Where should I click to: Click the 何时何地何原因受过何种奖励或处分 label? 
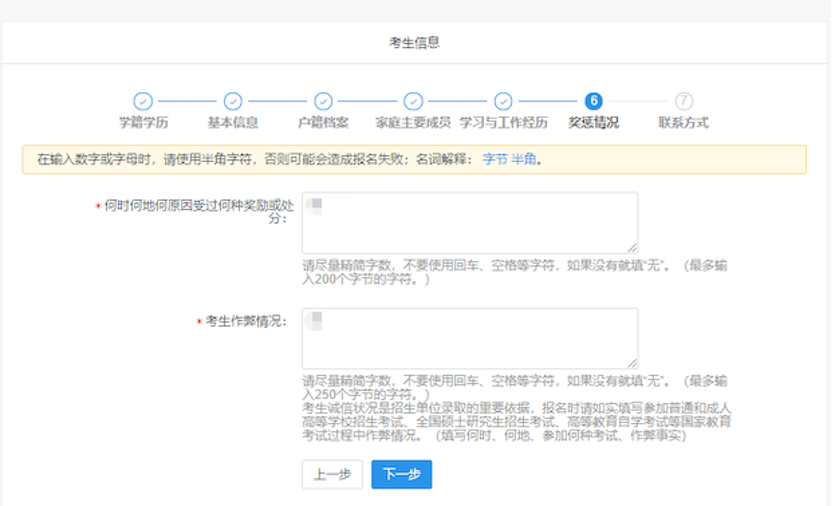198,212
